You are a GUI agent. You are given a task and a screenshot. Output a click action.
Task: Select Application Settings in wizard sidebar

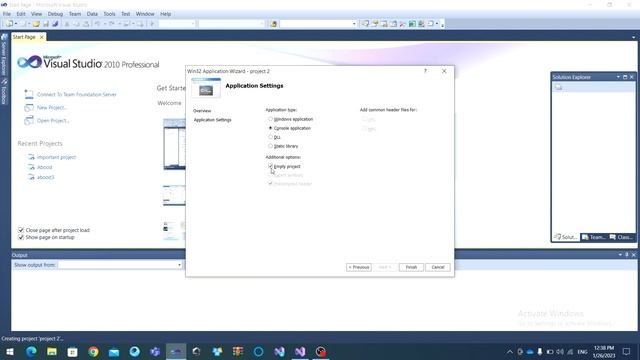click(212, 120)
